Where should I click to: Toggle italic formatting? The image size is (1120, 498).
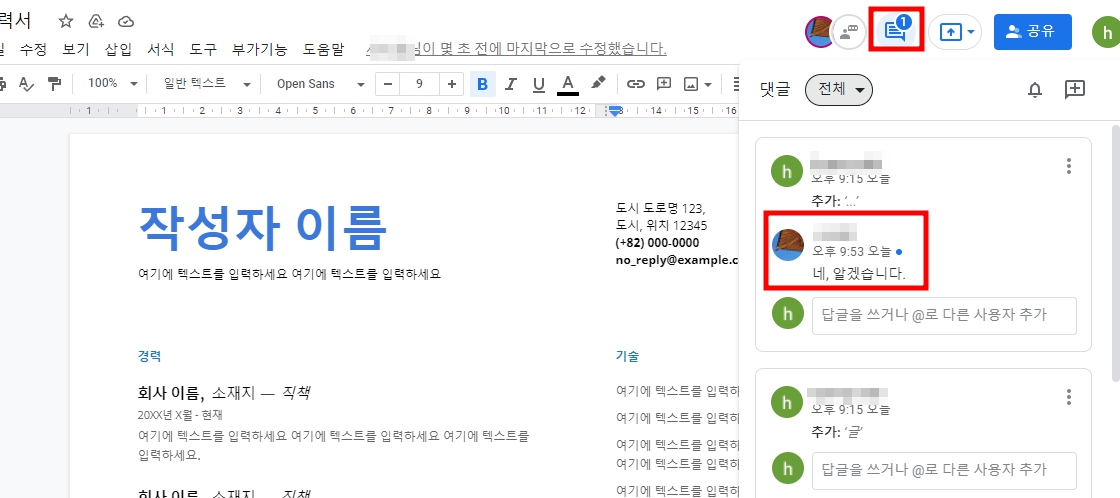[x=510, y=84]
